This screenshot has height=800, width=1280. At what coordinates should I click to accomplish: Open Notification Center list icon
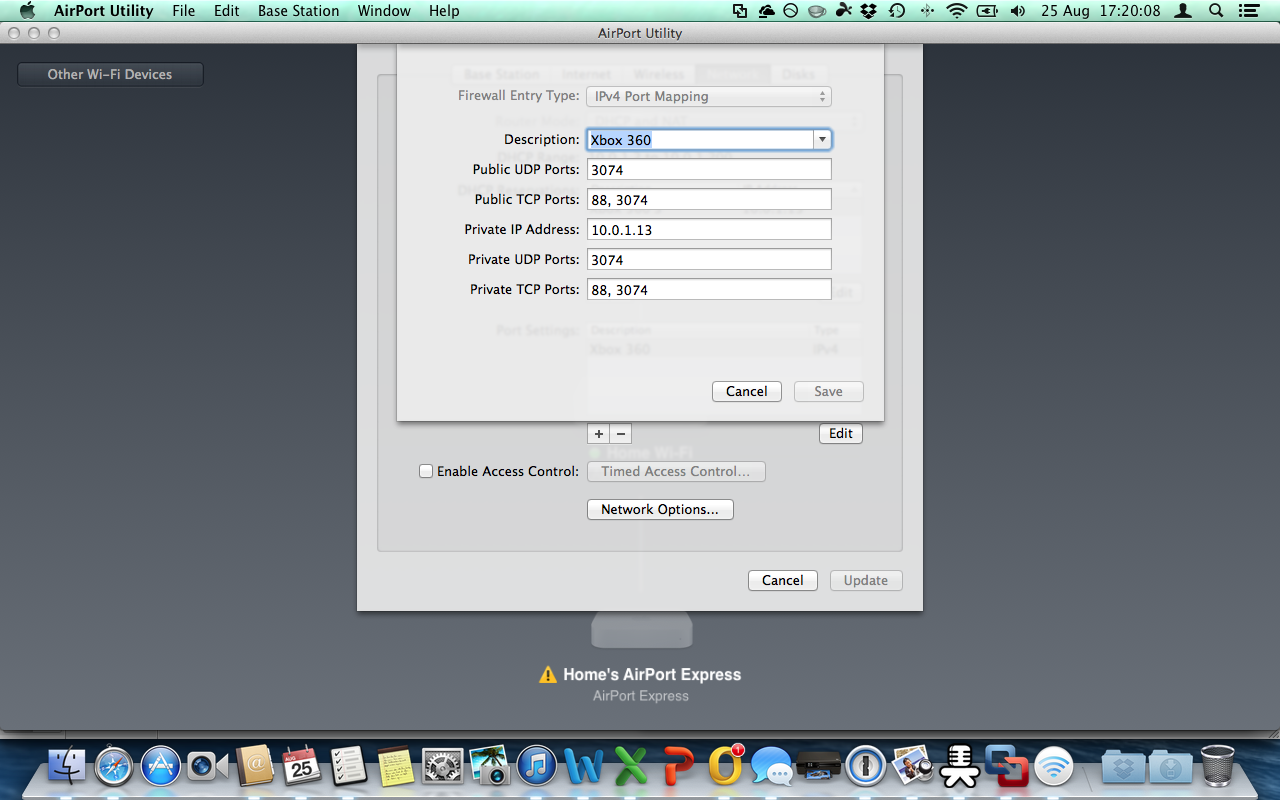(x=1251, y=11)
